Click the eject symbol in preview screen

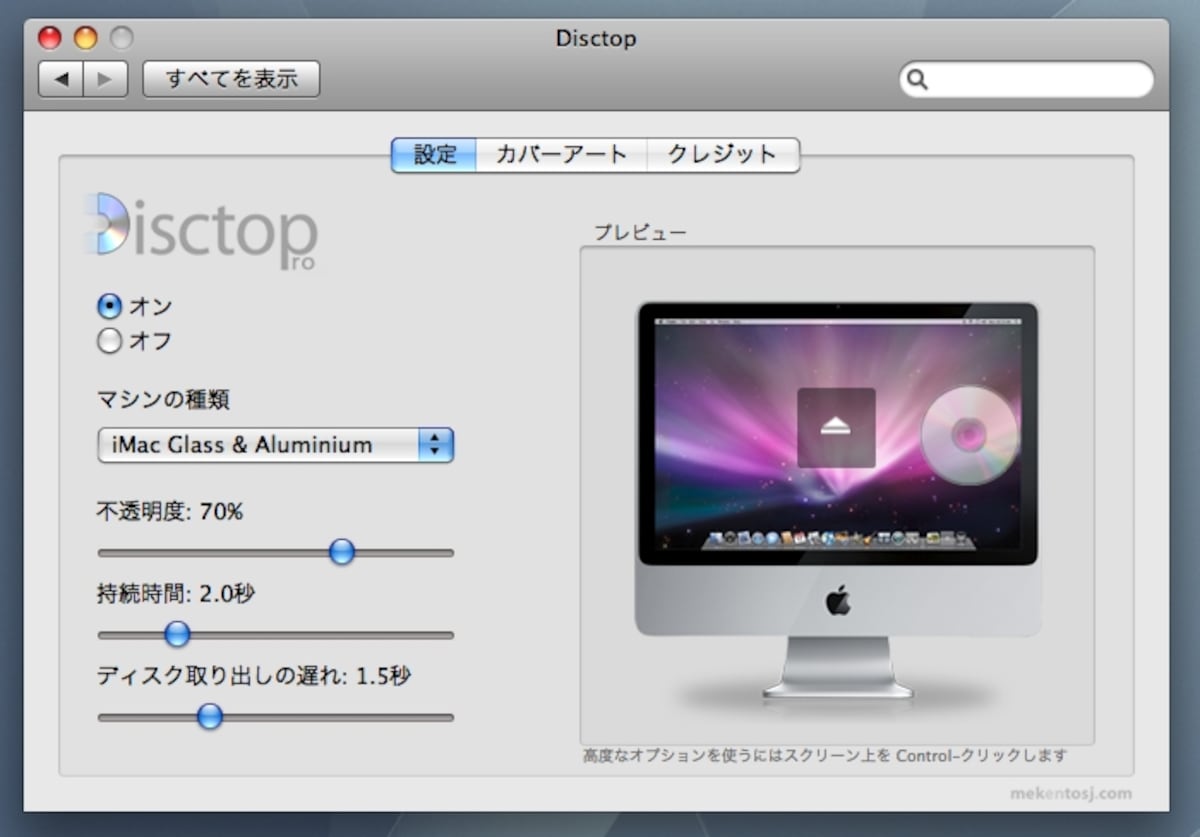click(x=836, y=427)
